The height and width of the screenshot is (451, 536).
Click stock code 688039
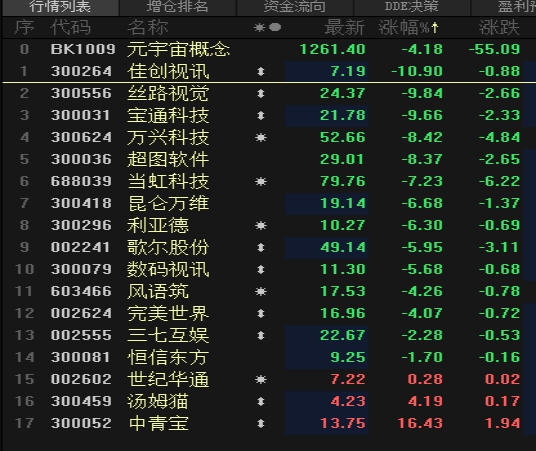[81, 182]
